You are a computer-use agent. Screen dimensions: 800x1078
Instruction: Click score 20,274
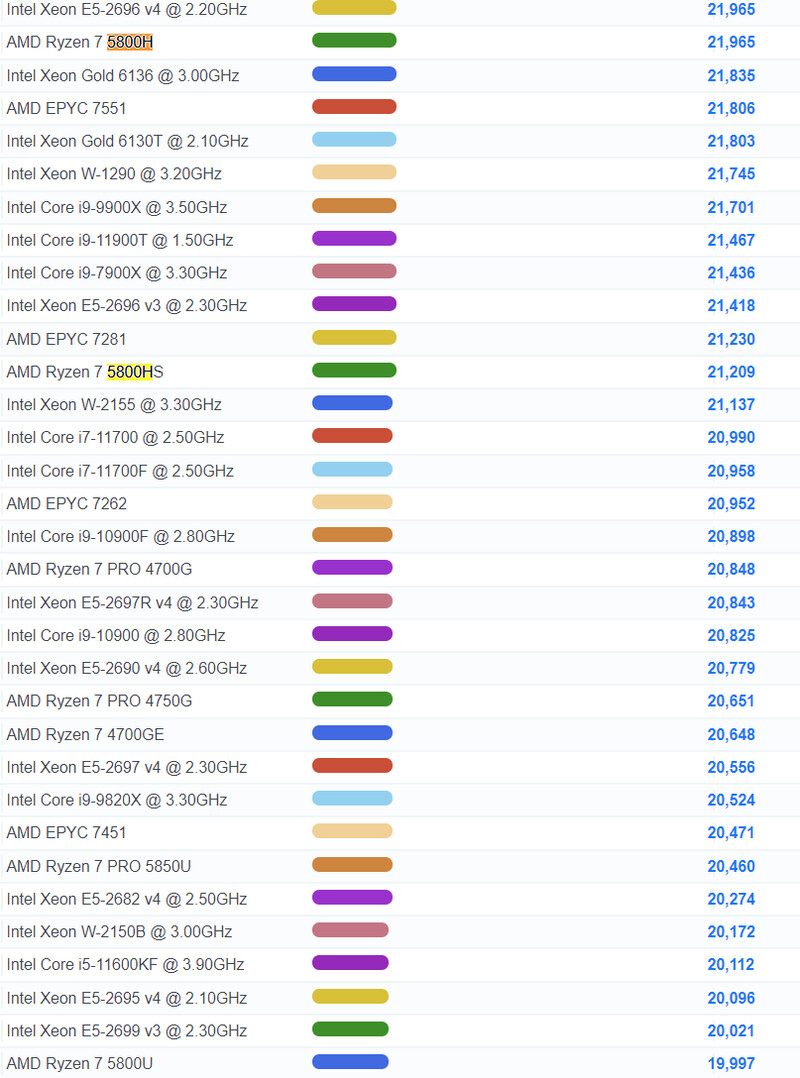point(731,899)
